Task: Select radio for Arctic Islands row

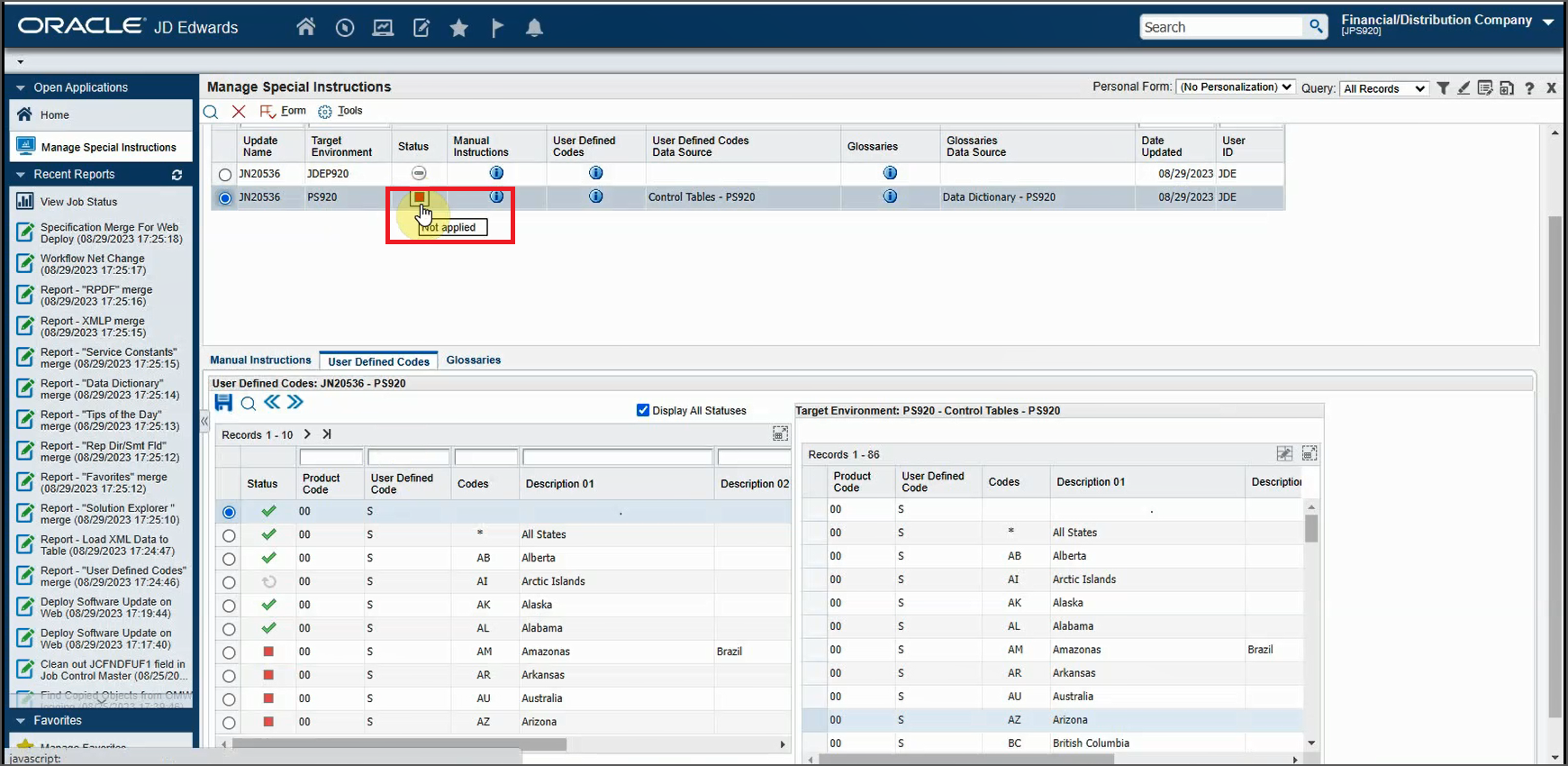Action: coord(229,582)
